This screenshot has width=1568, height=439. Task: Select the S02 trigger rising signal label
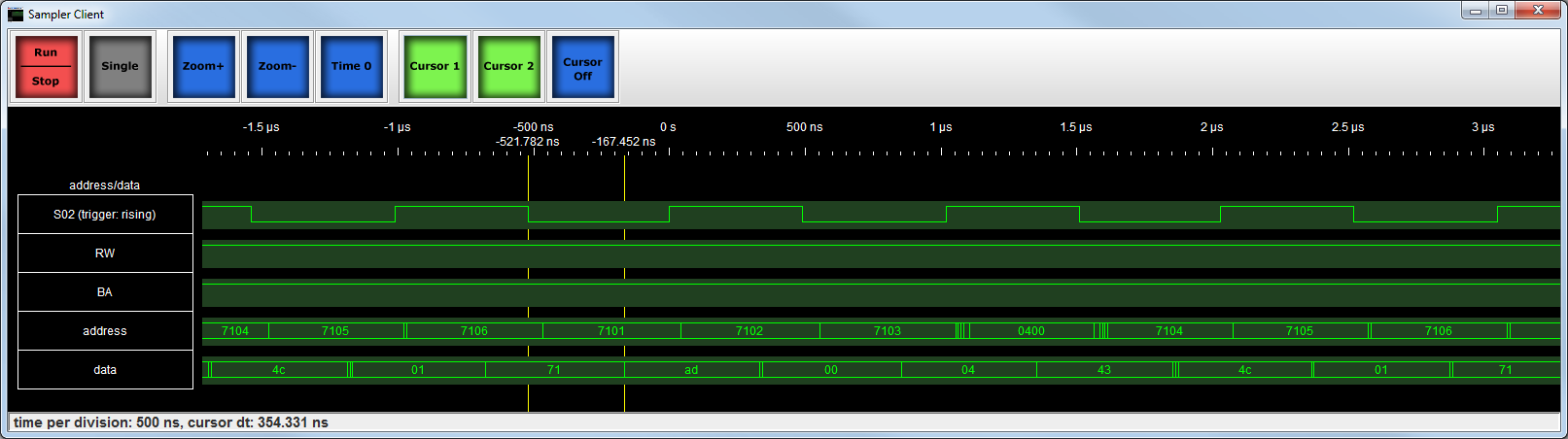[x=105, y=215]
